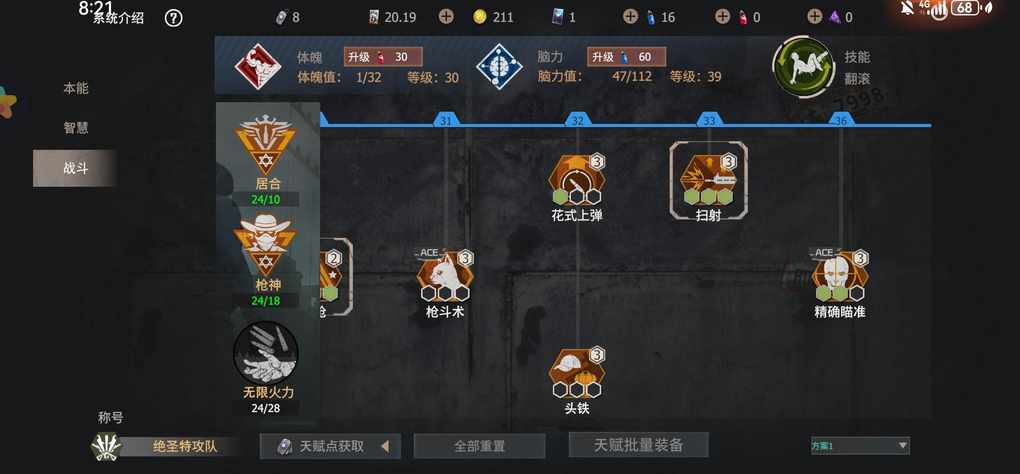Jump to level 33 timeline marker

click(709, 120)
